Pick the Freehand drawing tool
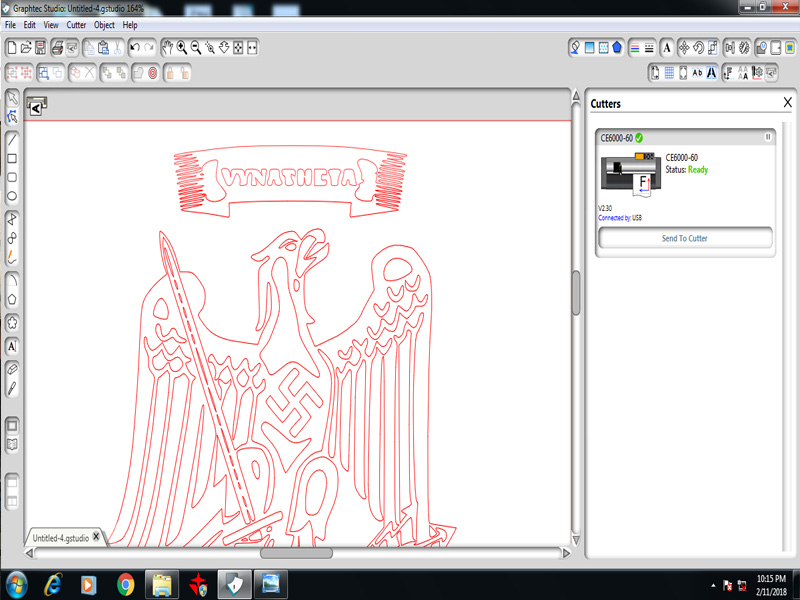The height and width of the screenshot is (600, 800). pyautogui.click(x=12, y=257)
